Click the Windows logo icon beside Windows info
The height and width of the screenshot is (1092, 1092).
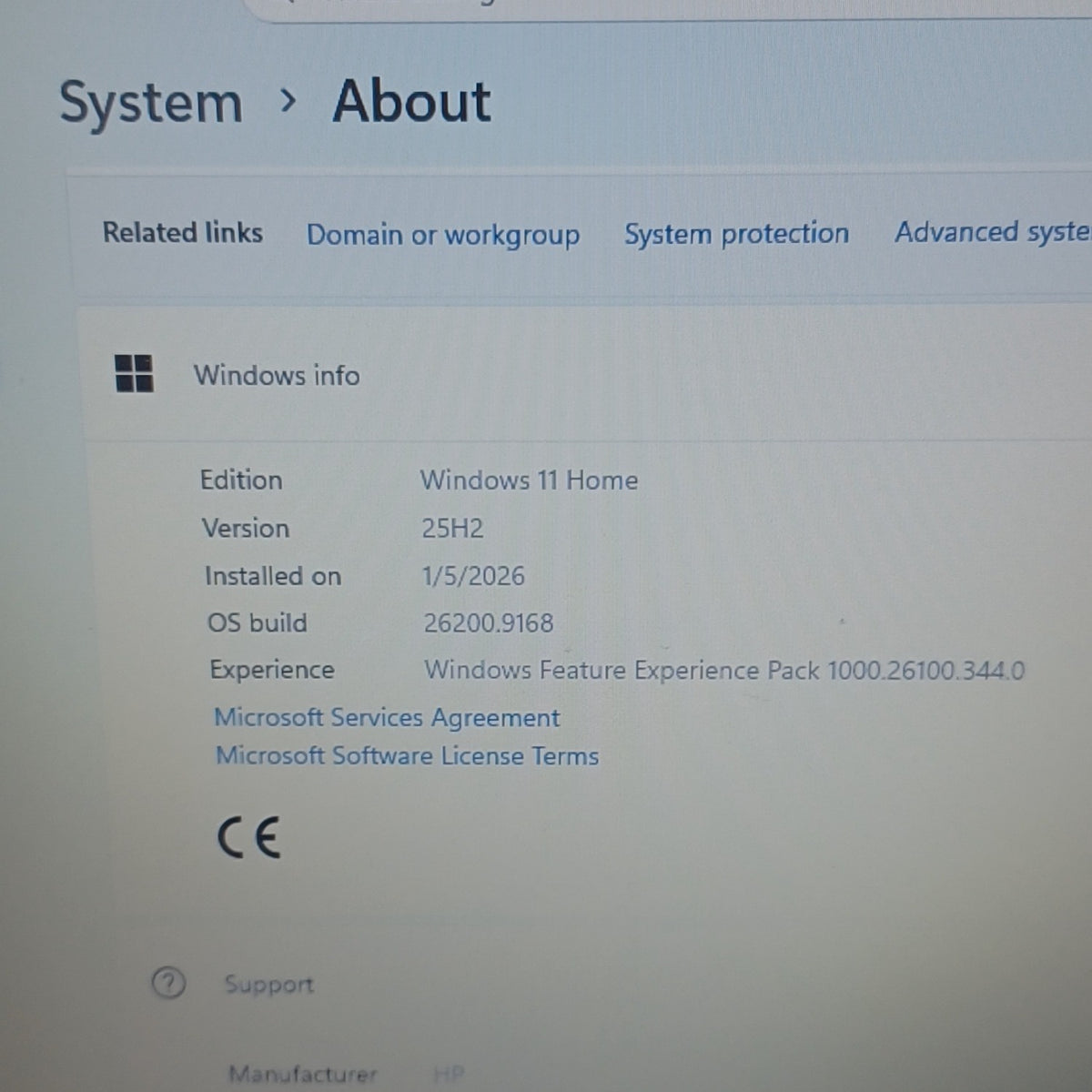tap(134, 373)
